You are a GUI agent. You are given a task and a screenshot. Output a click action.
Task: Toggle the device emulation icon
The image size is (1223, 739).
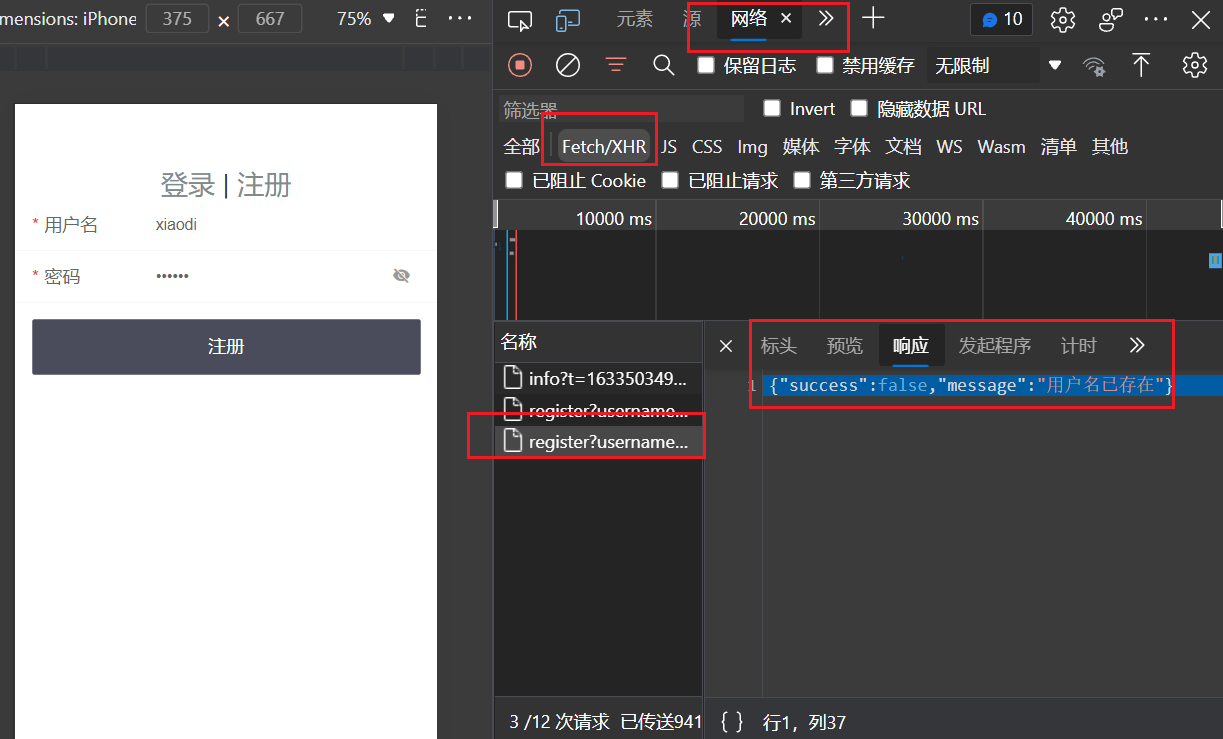(568, 19)
